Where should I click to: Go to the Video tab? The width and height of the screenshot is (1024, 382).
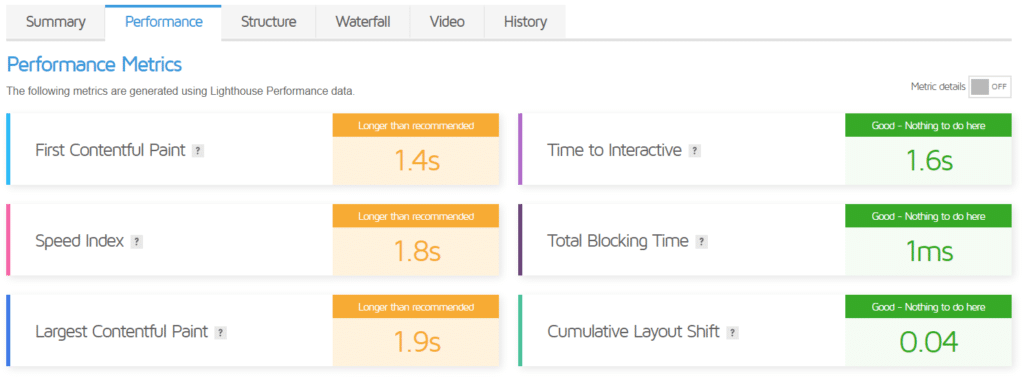click(447, 22)
